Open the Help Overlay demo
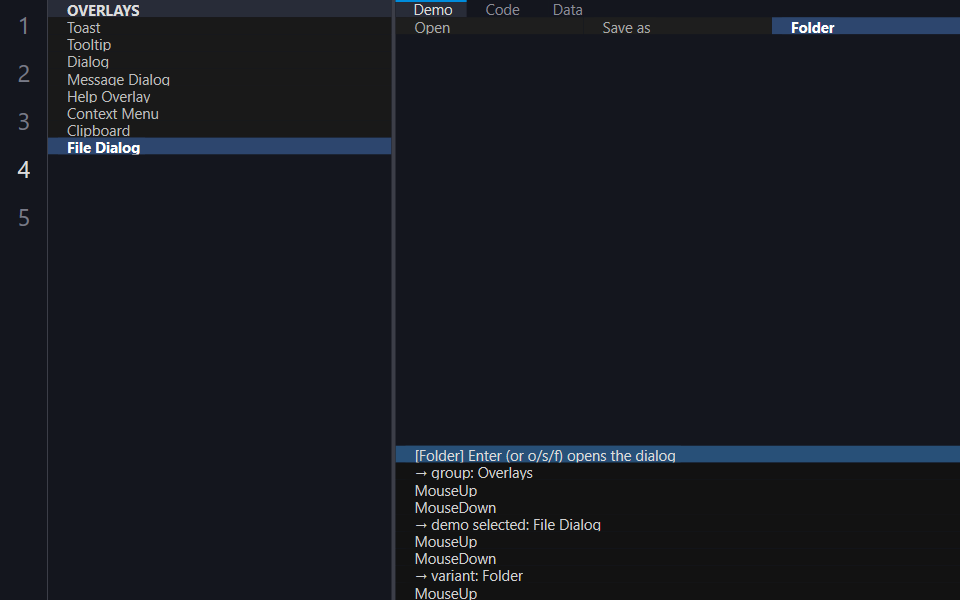The height and width of the screenshot is (600, 960). tap(219, 96)
